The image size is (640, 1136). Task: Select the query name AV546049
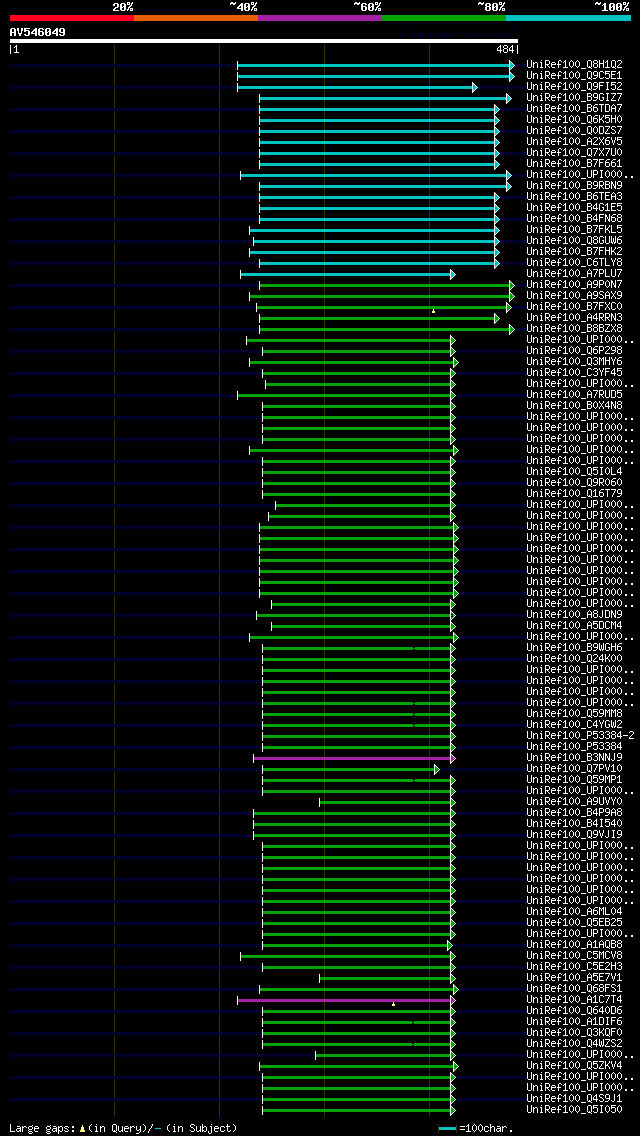coord(38,32)
